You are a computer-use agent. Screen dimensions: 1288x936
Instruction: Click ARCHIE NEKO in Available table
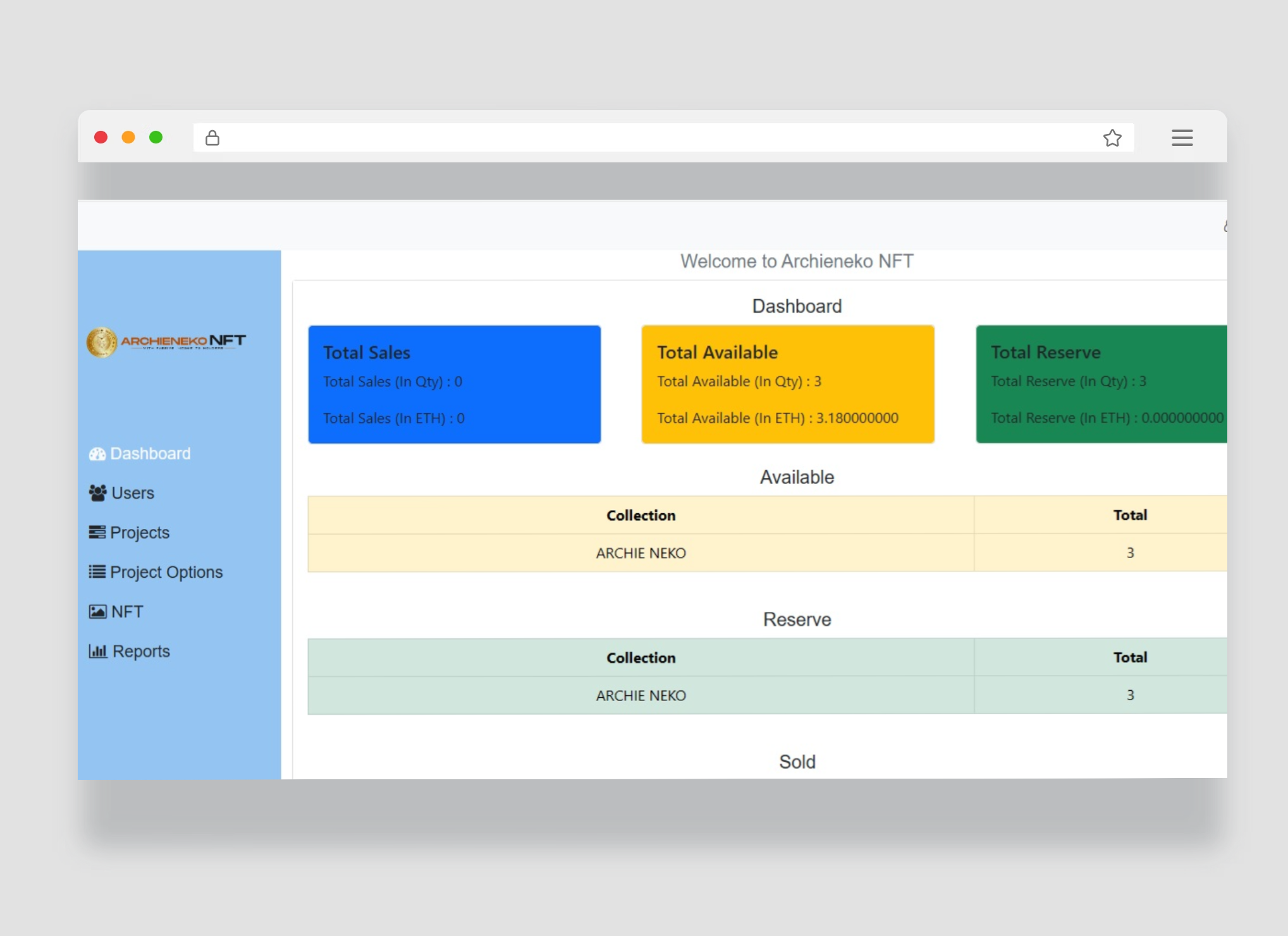pos(641,553)
